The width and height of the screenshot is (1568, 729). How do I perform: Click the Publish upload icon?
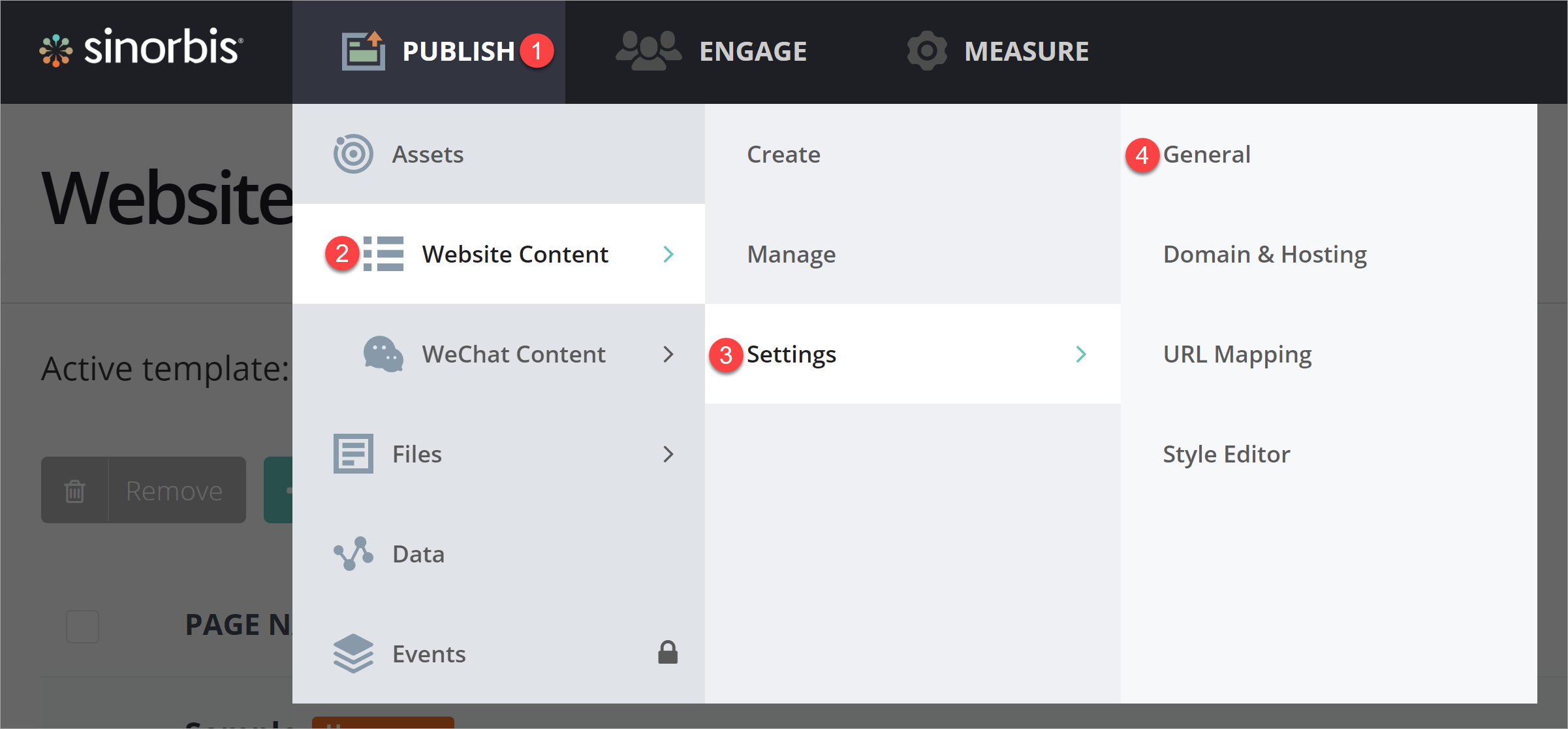(x=363, y=50)
